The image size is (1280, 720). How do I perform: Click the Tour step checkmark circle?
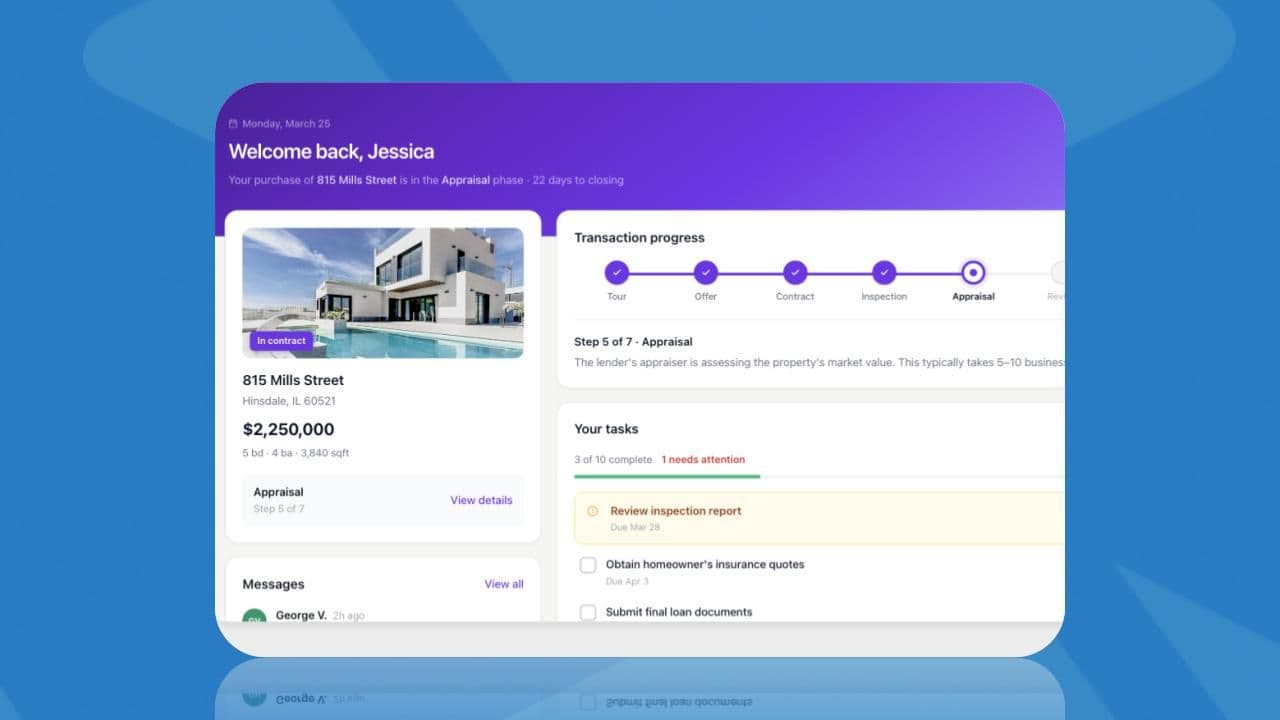(617, 272)
